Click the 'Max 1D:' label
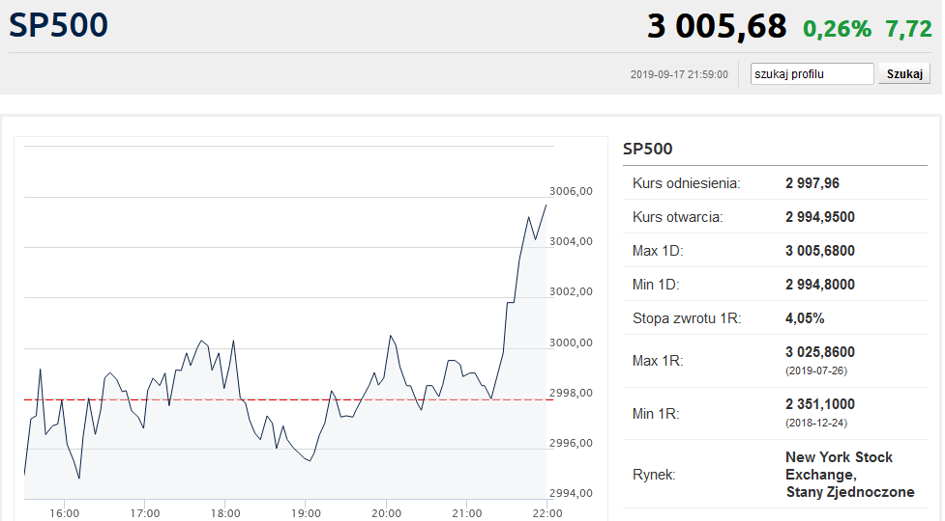 click(x=658, y=251)
